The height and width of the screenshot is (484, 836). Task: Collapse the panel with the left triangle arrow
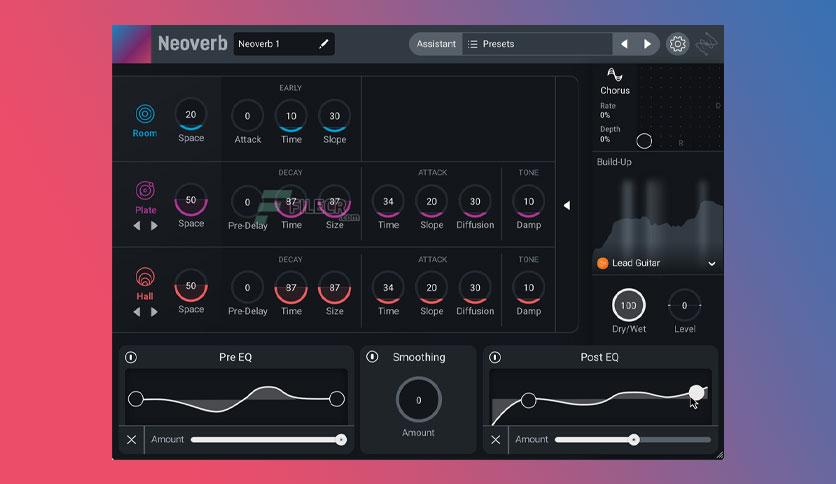pyautogui.click(x=567, y=205)
